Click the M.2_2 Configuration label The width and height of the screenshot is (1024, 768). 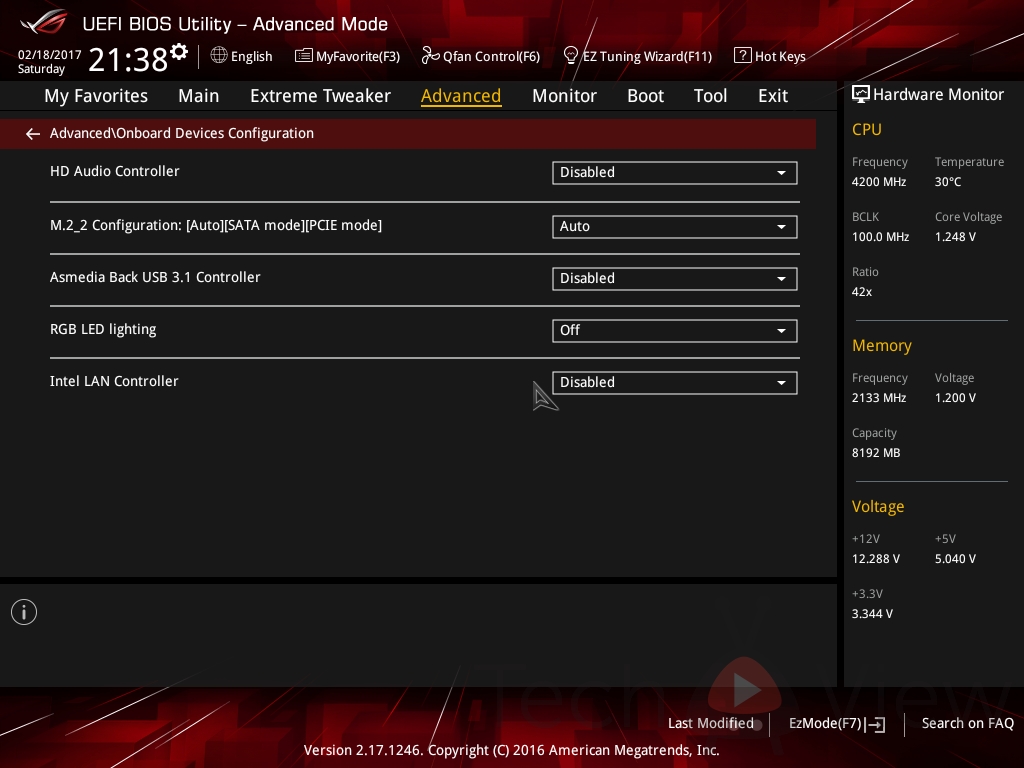(x=216, y=225)
